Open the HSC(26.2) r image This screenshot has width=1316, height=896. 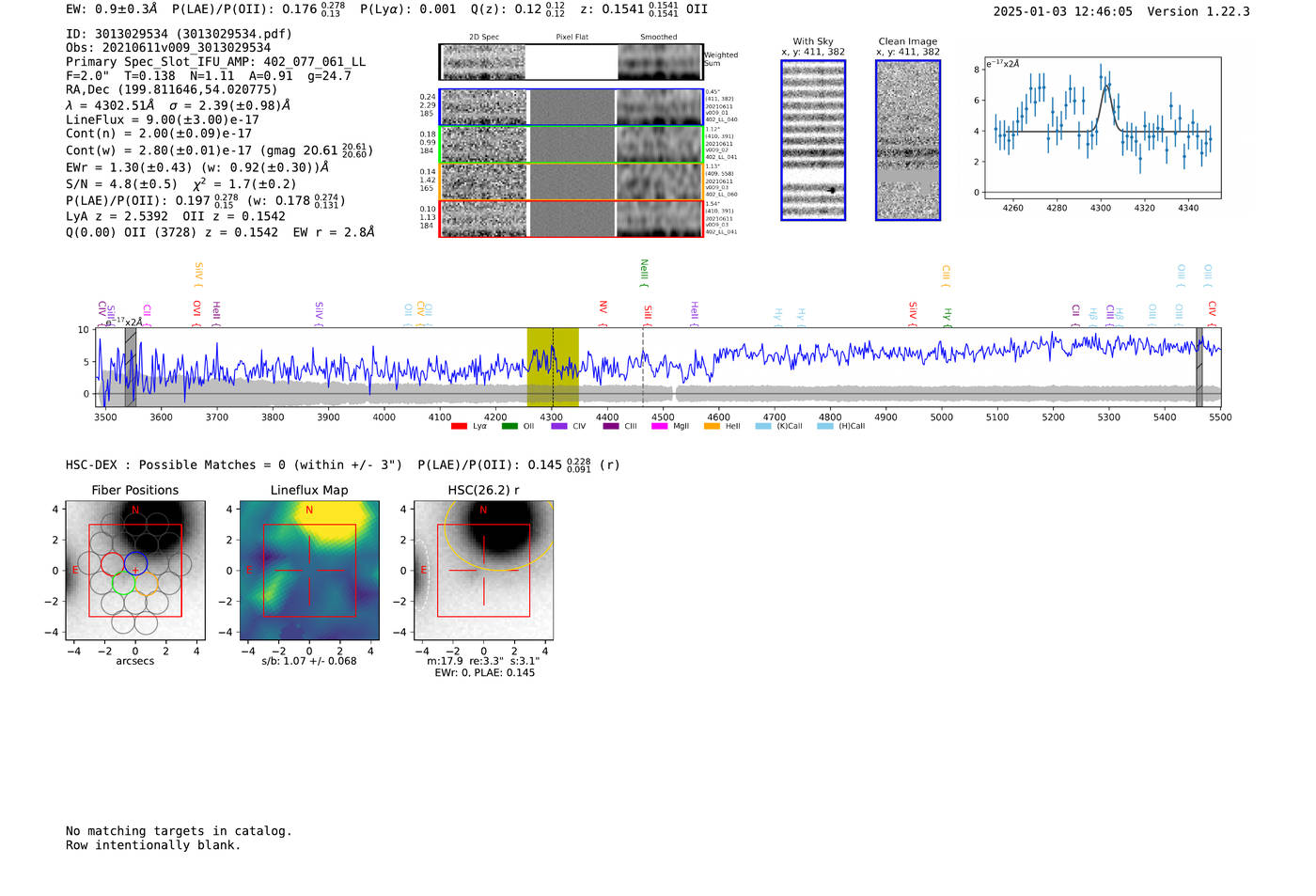pos(483,570)
